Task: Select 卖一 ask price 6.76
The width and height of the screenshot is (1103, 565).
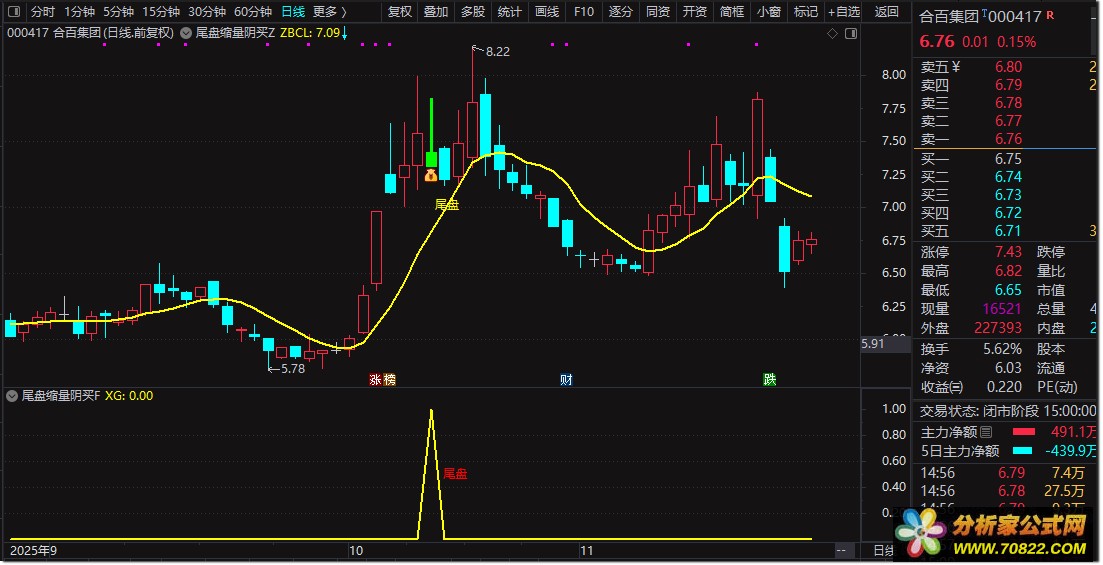Action: (1008, 139)
